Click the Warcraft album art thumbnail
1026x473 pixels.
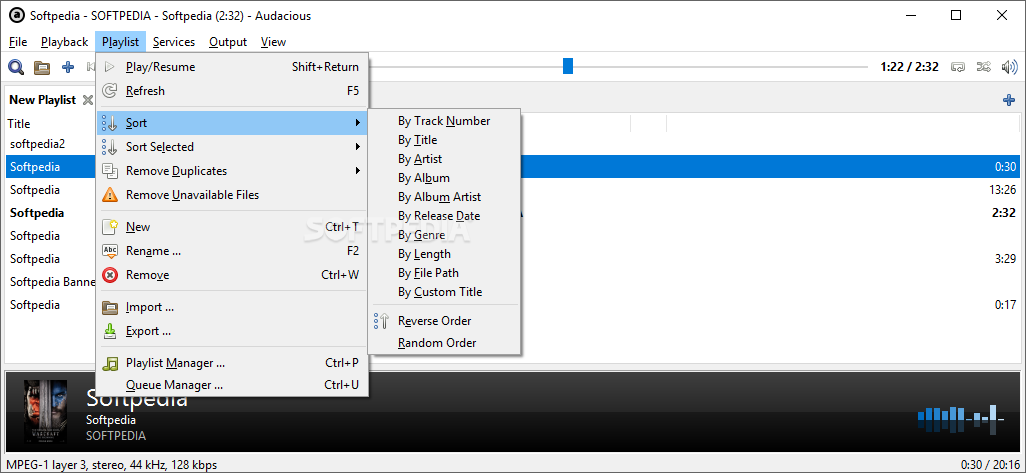[x=45, y=412]
